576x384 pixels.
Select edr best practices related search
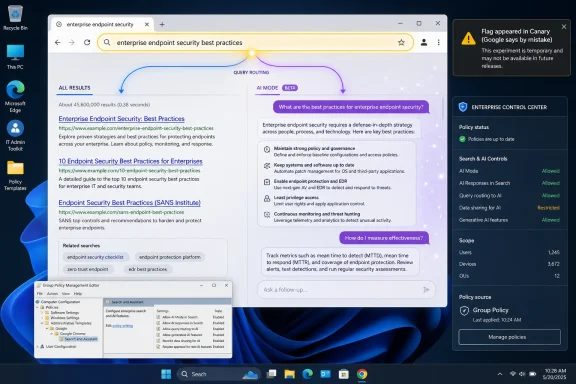[148, 269]
